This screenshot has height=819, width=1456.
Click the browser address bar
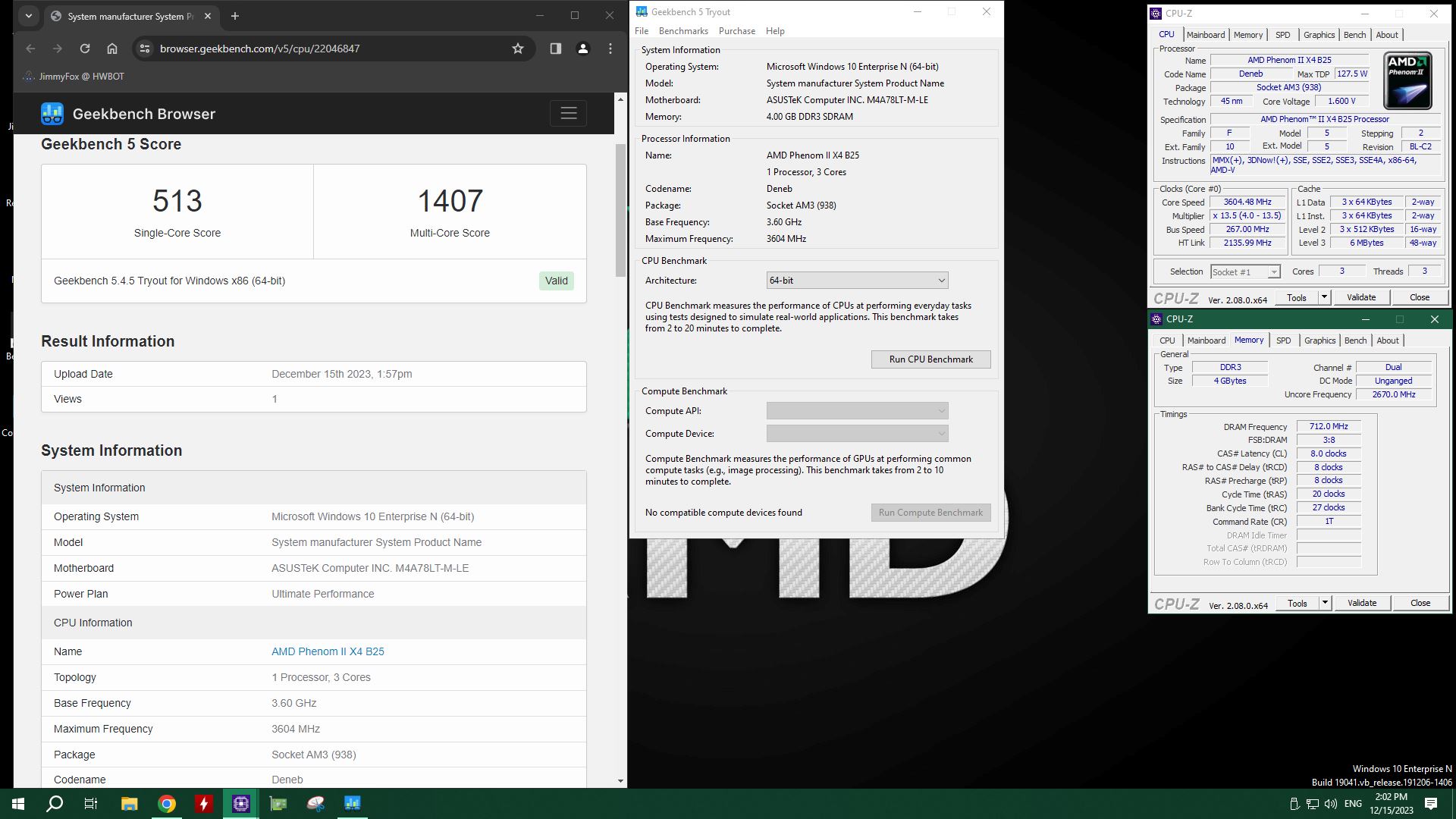pyautogui.click(x=334, y=49)
